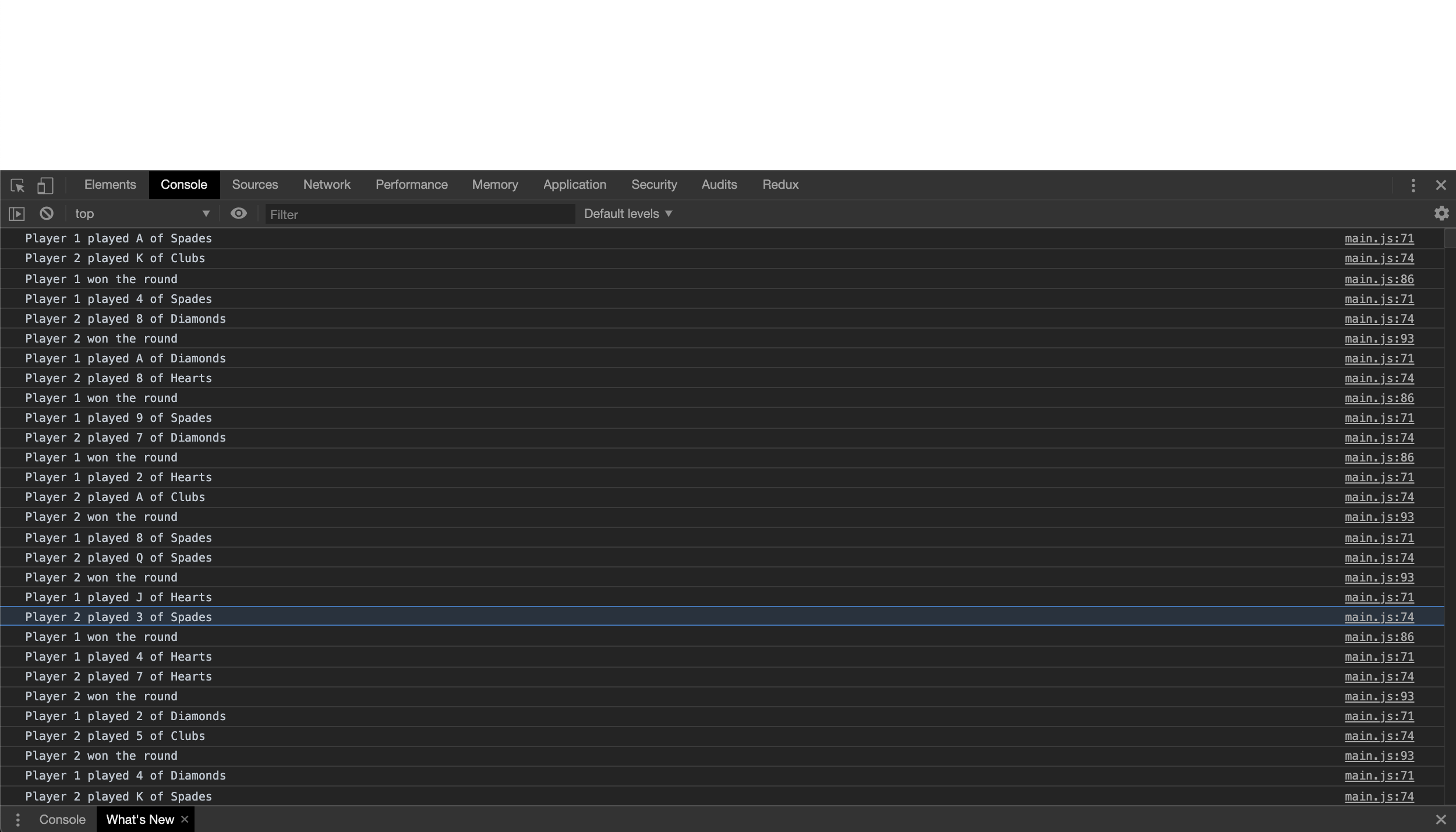The height and width of the screenshot is (832, 1456).
Task: Expand the Default levels dropdown
Action: [627, 213]
